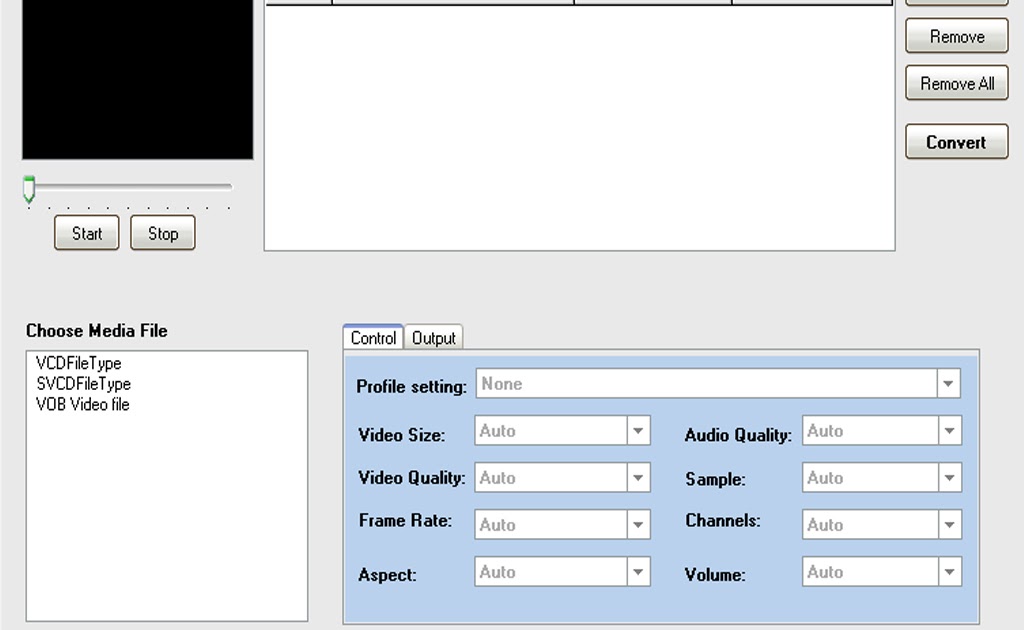Stop the video preview playback
This screenshot has width=1024, height=630.
pyautogui.click(x=162, y=233)
